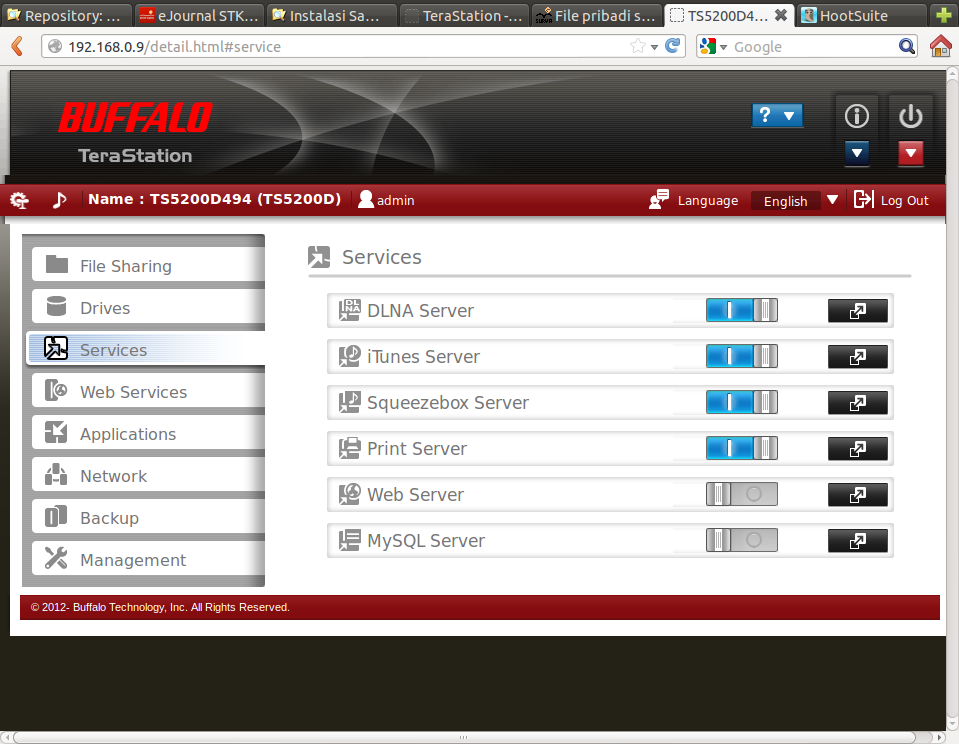Switch to the HootSuite tab
Image resolution: width=959 pixels, height=744 pixels.
coord(861,15)
